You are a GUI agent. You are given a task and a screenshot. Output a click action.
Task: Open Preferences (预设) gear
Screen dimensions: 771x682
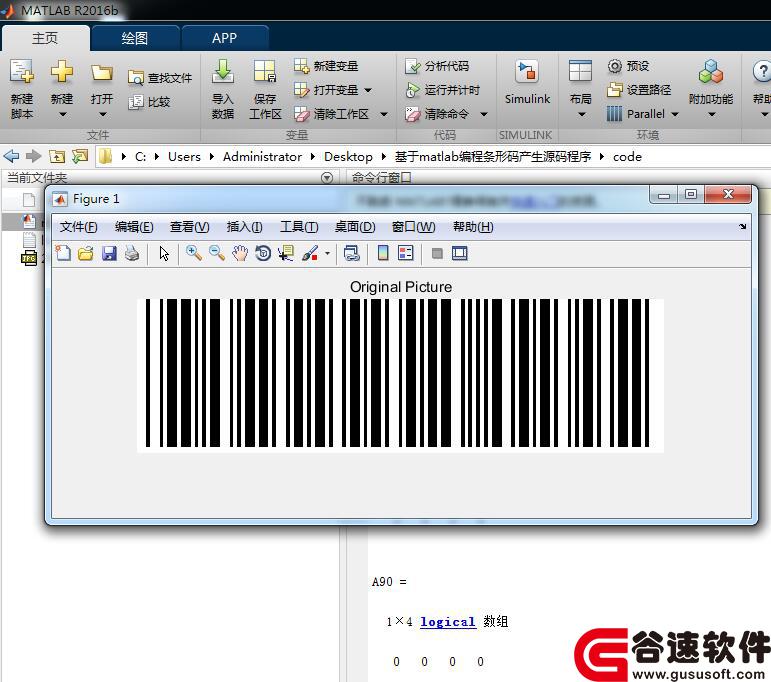point(628,65)
